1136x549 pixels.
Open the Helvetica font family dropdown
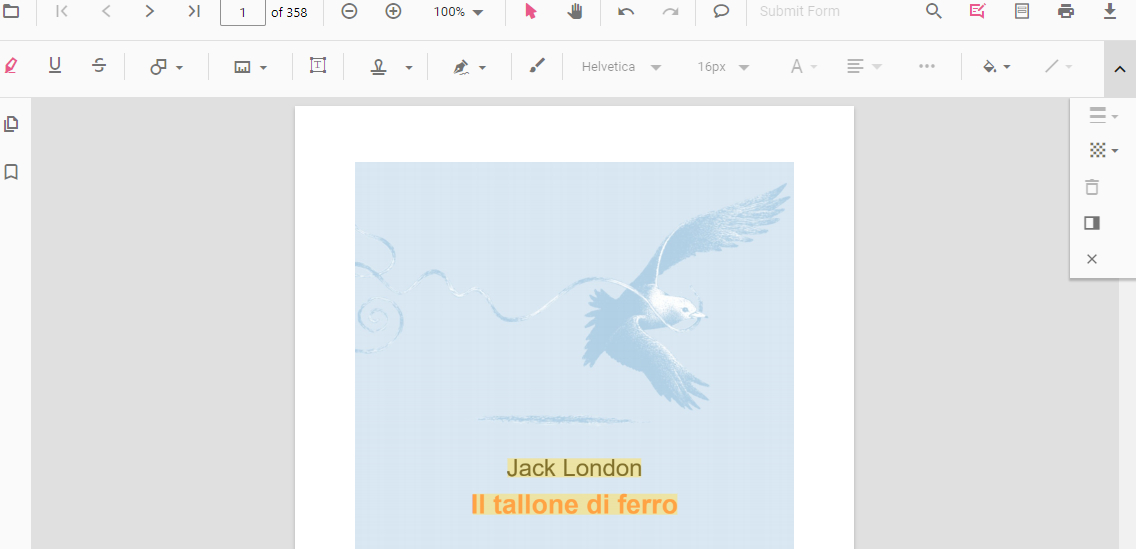622,67
